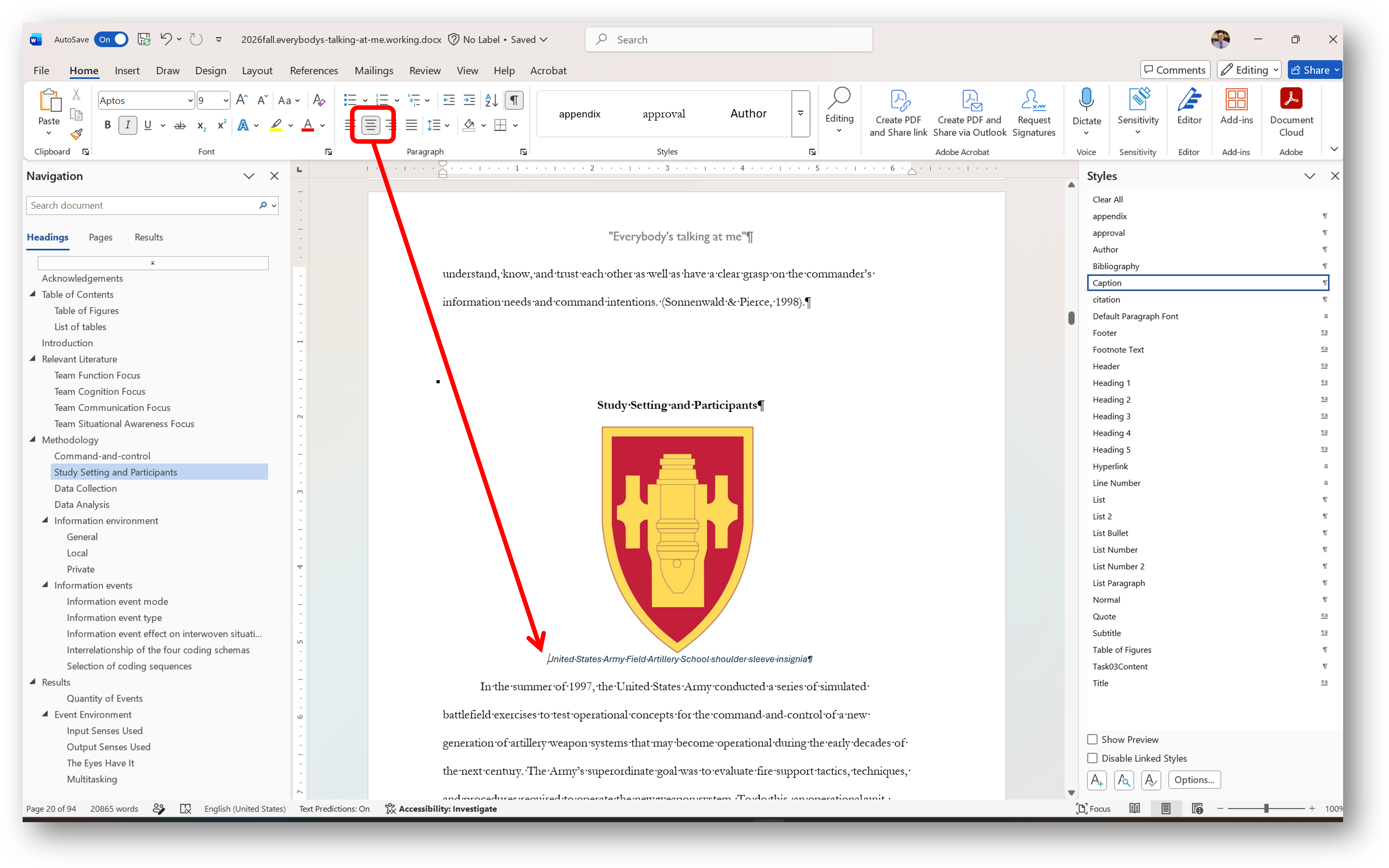The height and width of the screenshot is (868, 1389).
Task: Click the Comments button
Action: pos(1175,70)
